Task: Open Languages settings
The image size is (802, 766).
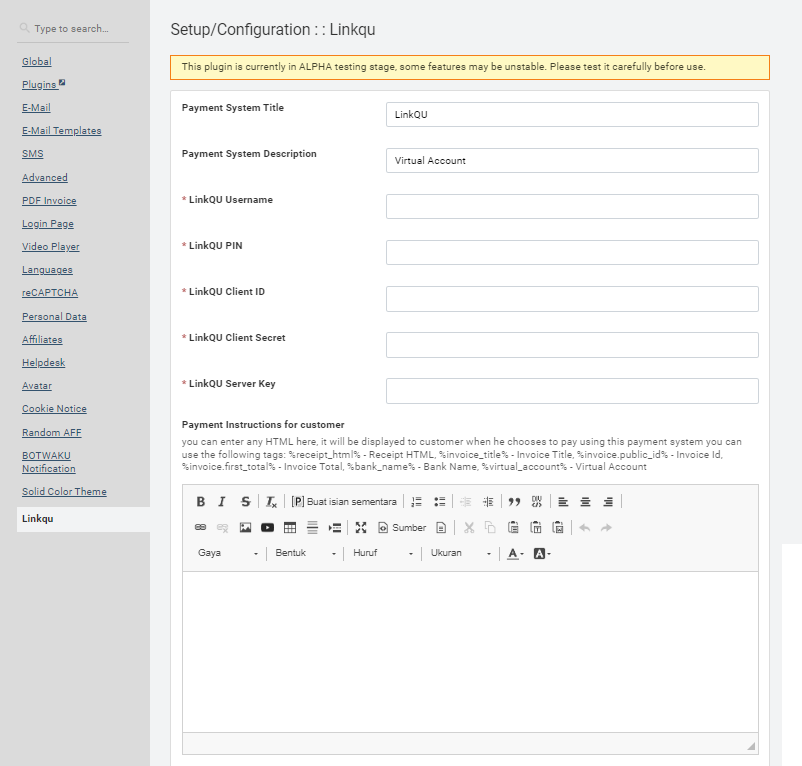Action: click(x=47, y=269)
